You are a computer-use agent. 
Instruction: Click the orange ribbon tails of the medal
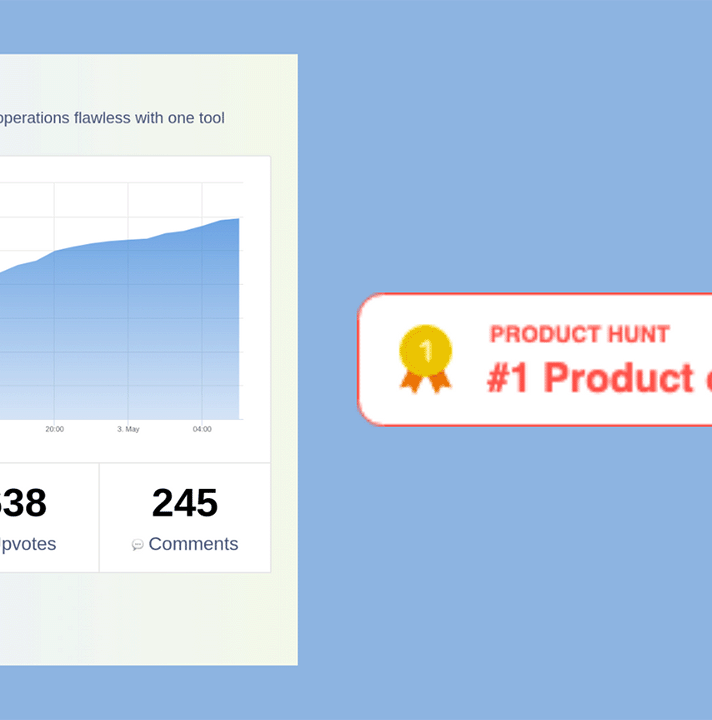pyautogui.click(x=425, y=382)
